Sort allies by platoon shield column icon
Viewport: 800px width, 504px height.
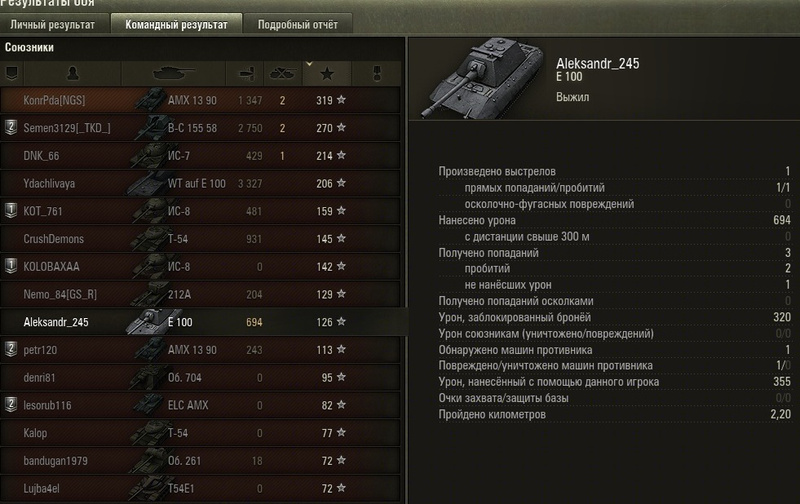click(11, 74)
